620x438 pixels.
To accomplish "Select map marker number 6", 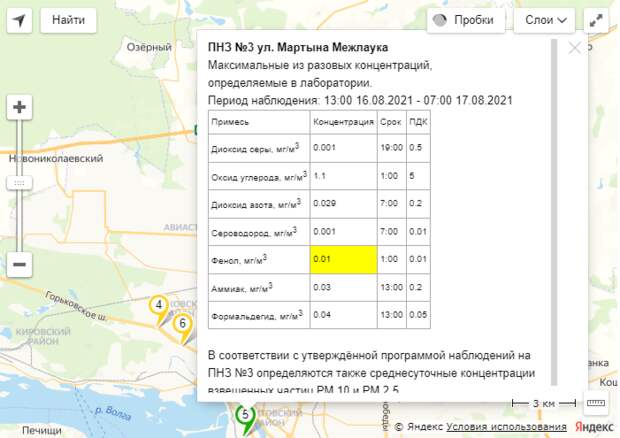I will [x=182, y=324].
